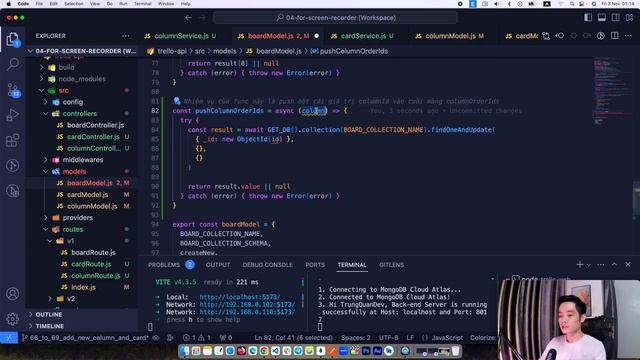Open the Search view in activity bar
This screenshot has height=360, width=640.
13,64
